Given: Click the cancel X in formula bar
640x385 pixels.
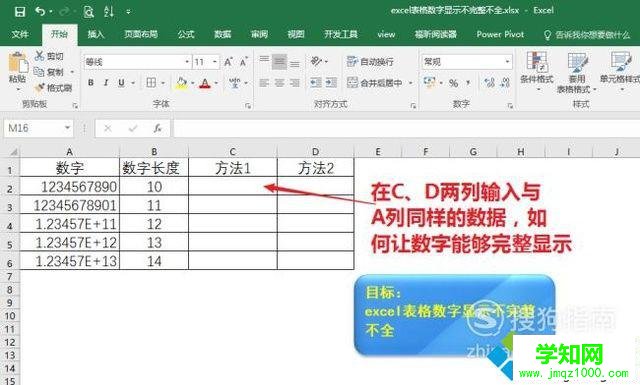Looking at the screenshot, I should click(108, 129).
